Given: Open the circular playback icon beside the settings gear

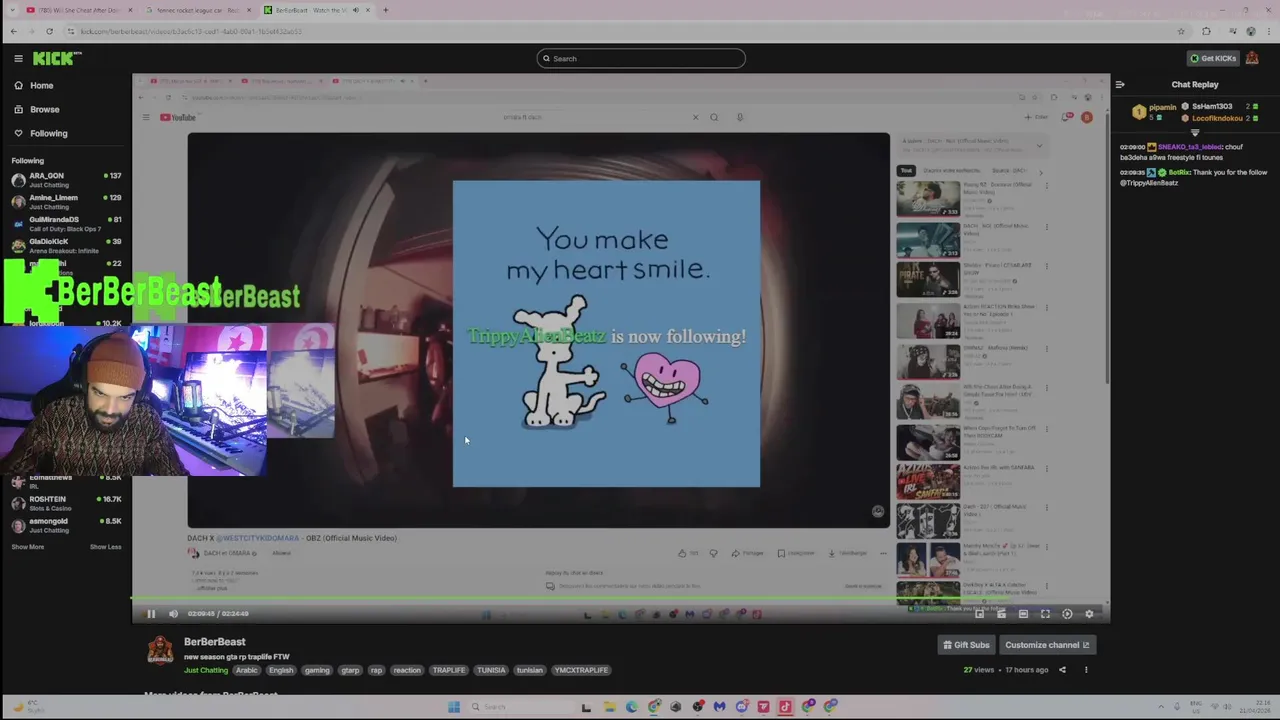Looking at the screenshot, I should tap(1067, 614).
